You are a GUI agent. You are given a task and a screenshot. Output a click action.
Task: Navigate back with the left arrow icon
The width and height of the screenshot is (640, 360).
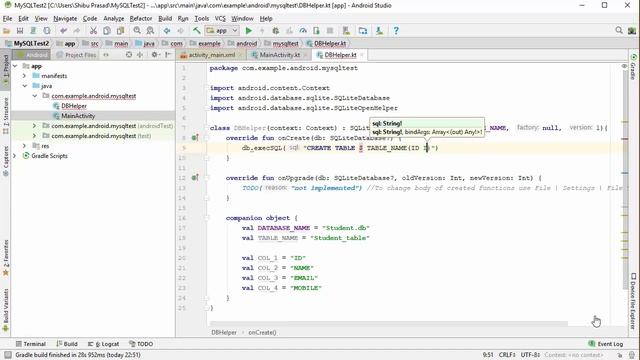tap(167, 31)
